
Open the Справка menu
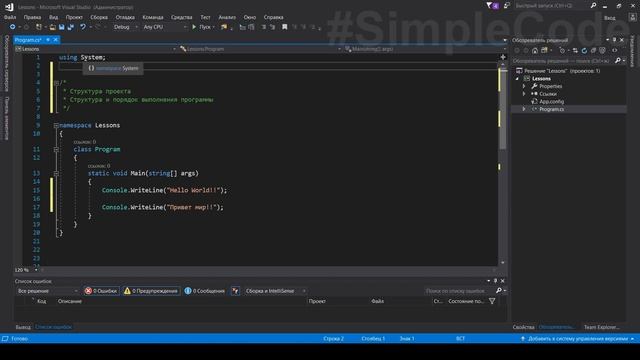(273, 17)
